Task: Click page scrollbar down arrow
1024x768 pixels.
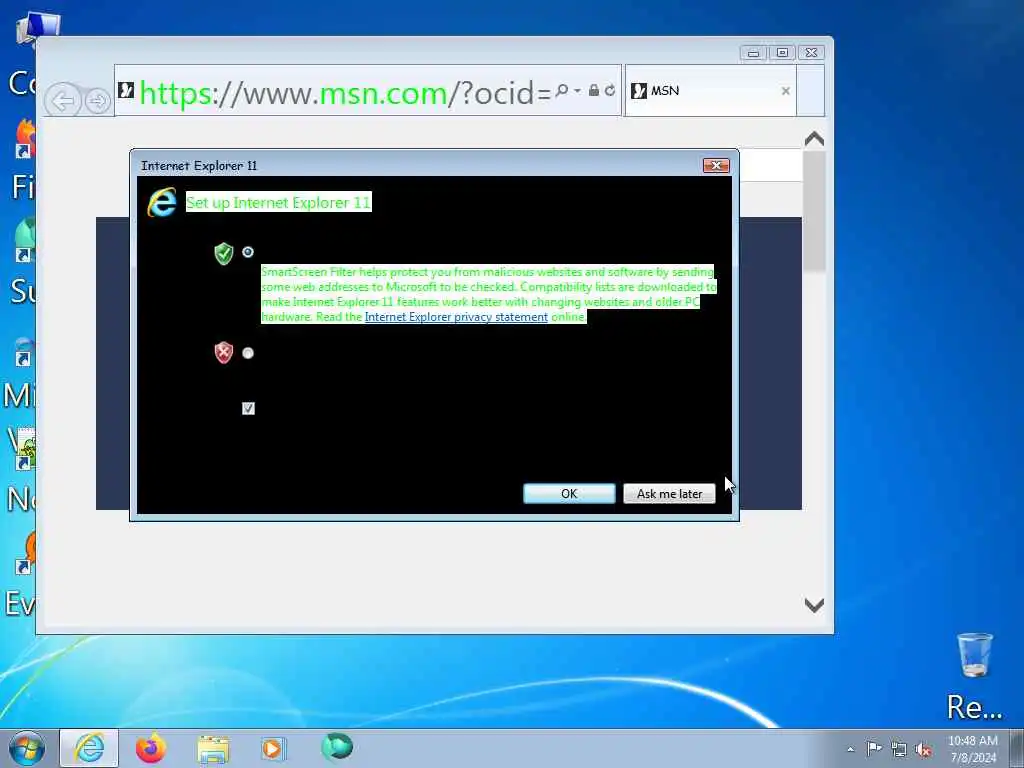Action: pyautogui.click(x=814, y=605)
